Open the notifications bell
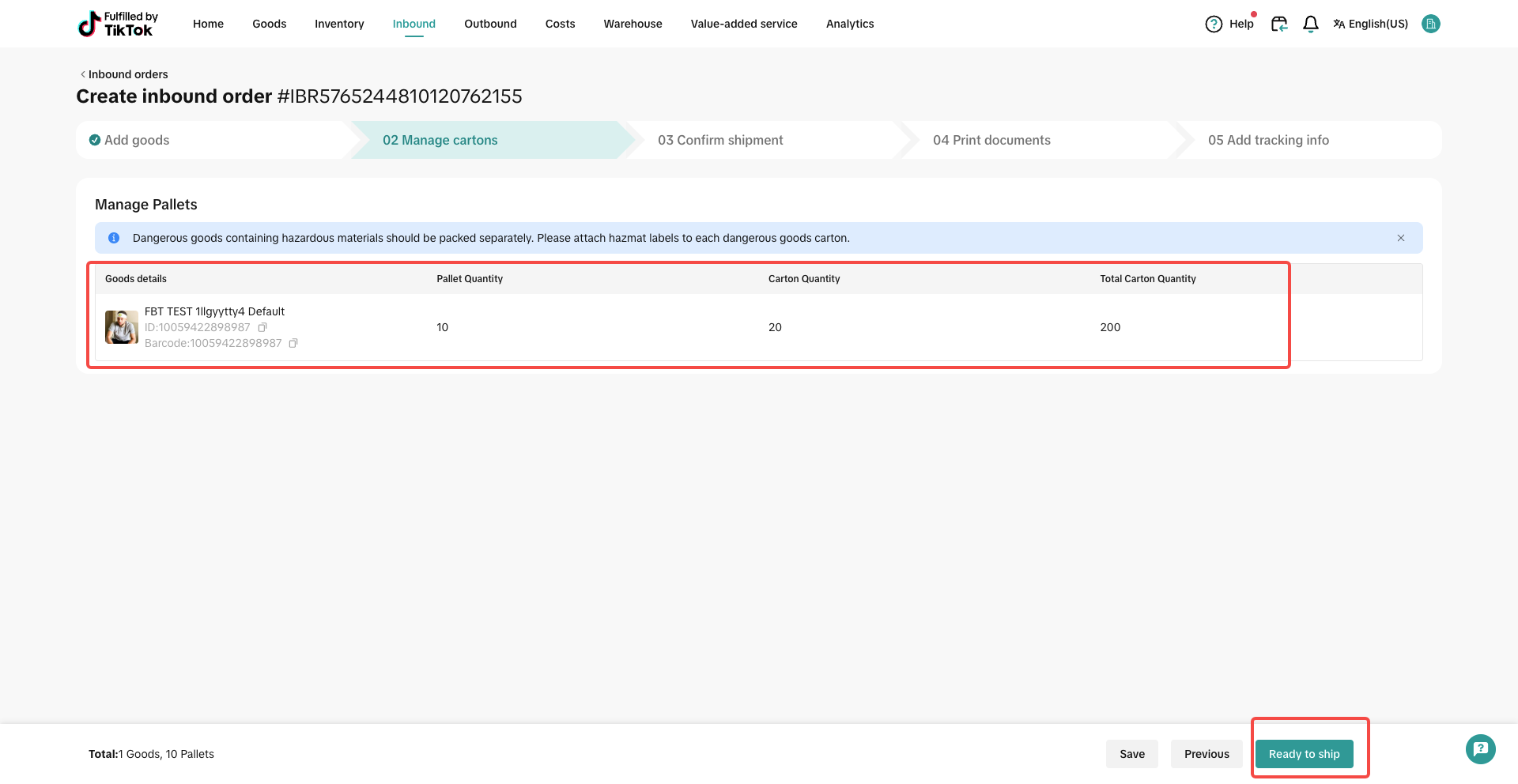This screenshot has height=784, width=1518. pyautogui.click(x=1310, y=24)
